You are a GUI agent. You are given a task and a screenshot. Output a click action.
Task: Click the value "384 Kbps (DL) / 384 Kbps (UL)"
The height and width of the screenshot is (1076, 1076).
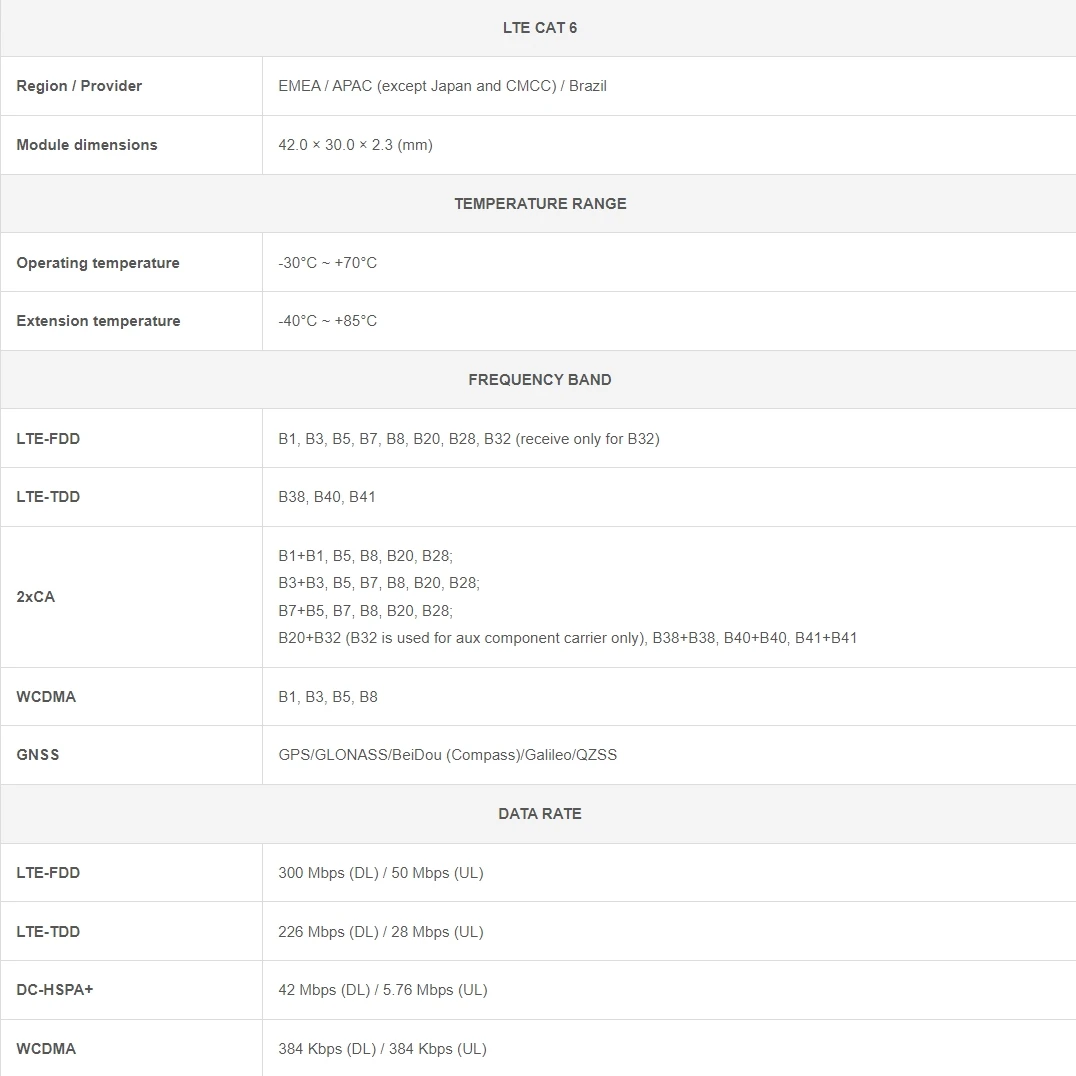[x=382, y=1049]
